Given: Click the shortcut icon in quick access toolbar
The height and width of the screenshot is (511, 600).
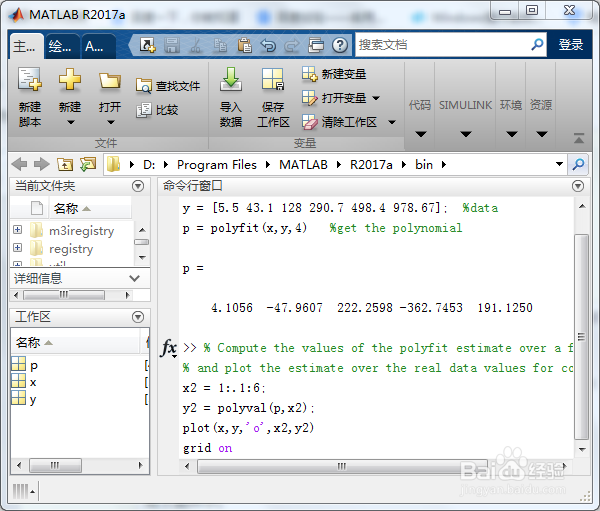Looking at the screenshot, I should [147, 46].
